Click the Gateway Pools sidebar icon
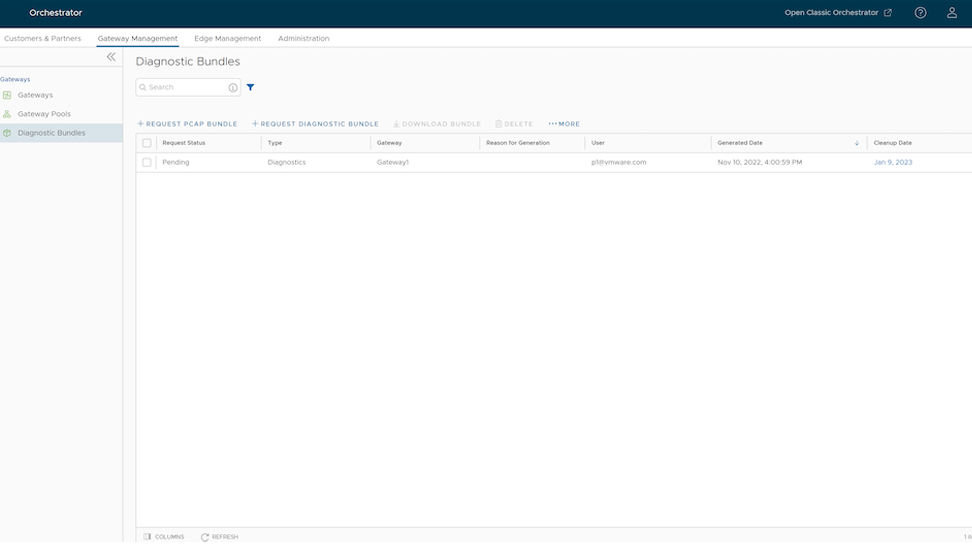This screenshot has width=972, height=546. (8, 114)
